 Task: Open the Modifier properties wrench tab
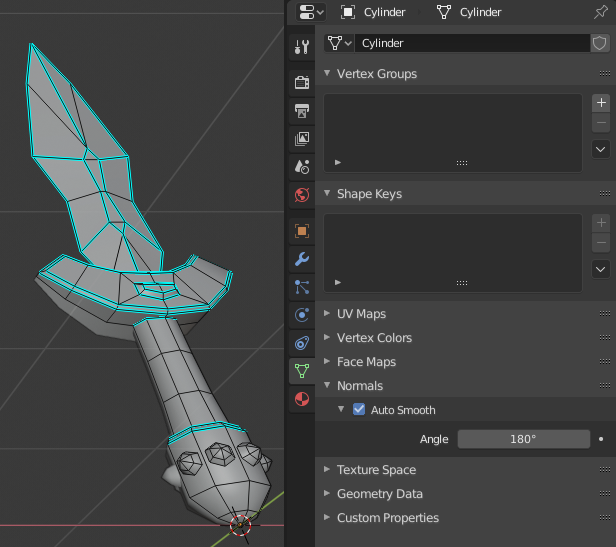click(x=302, y=259)
